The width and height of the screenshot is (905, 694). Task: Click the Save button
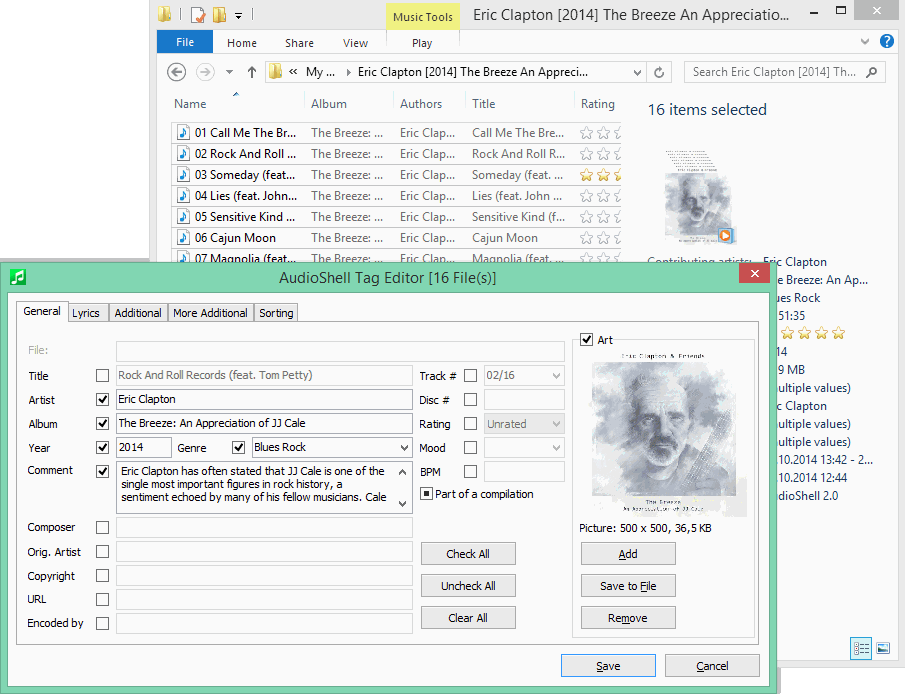608,666
